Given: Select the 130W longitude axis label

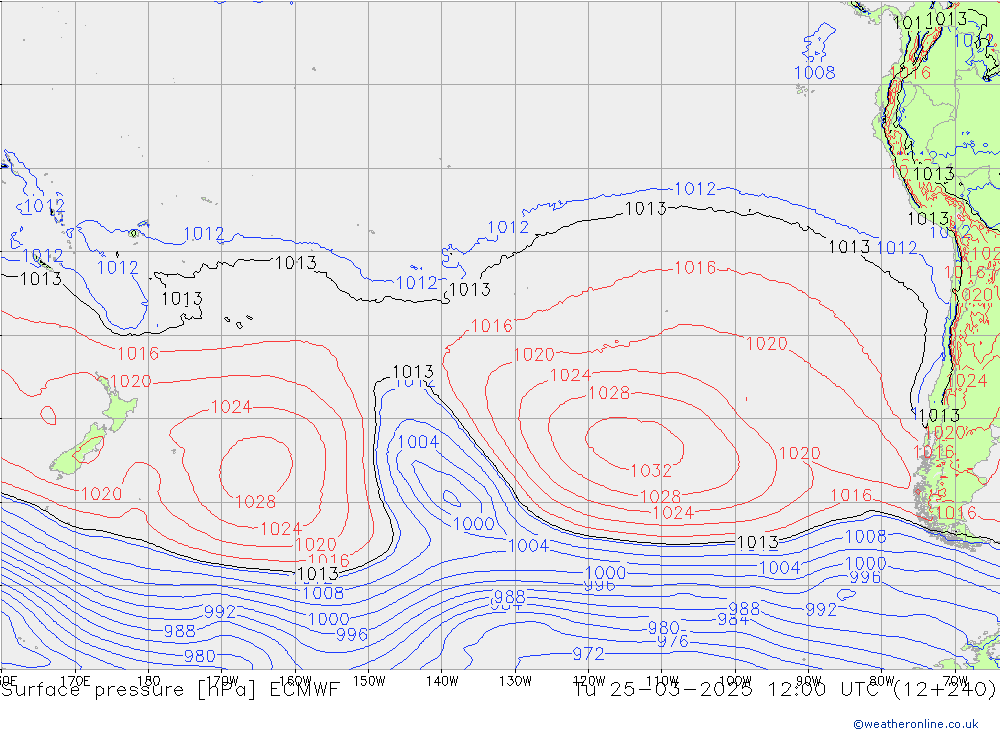Looking at the screenshot, I should coord(515,680).
